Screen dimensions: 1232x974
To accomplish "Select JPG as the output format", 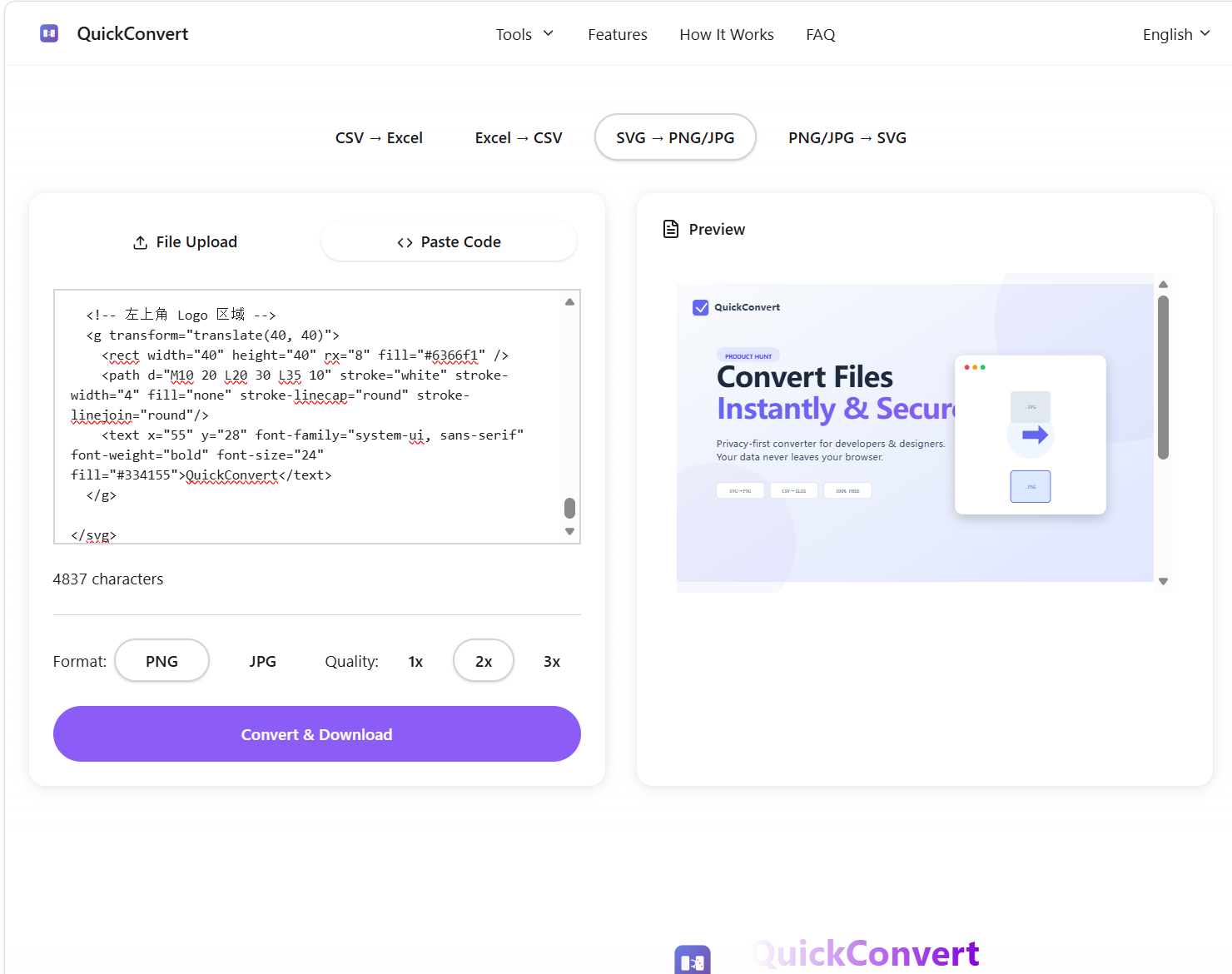I will [x=262, y=660].
